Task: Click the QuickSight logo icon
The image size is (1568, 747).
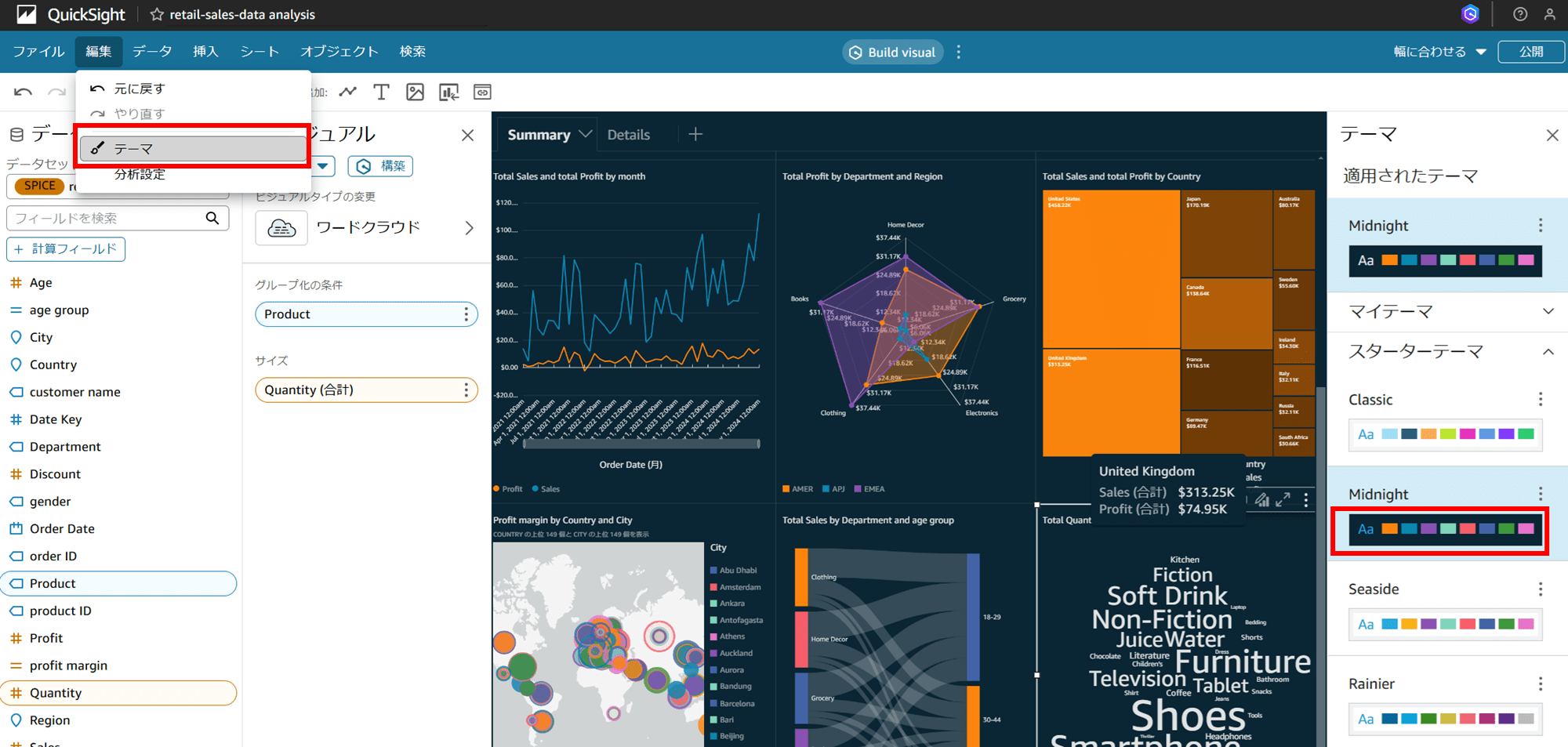Action: pos(26,14)
